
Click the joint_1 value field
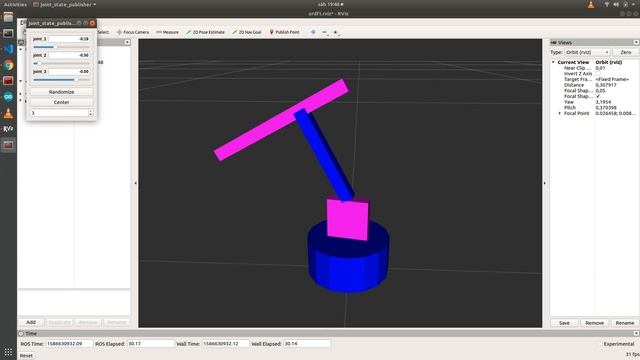coord(69,39)
